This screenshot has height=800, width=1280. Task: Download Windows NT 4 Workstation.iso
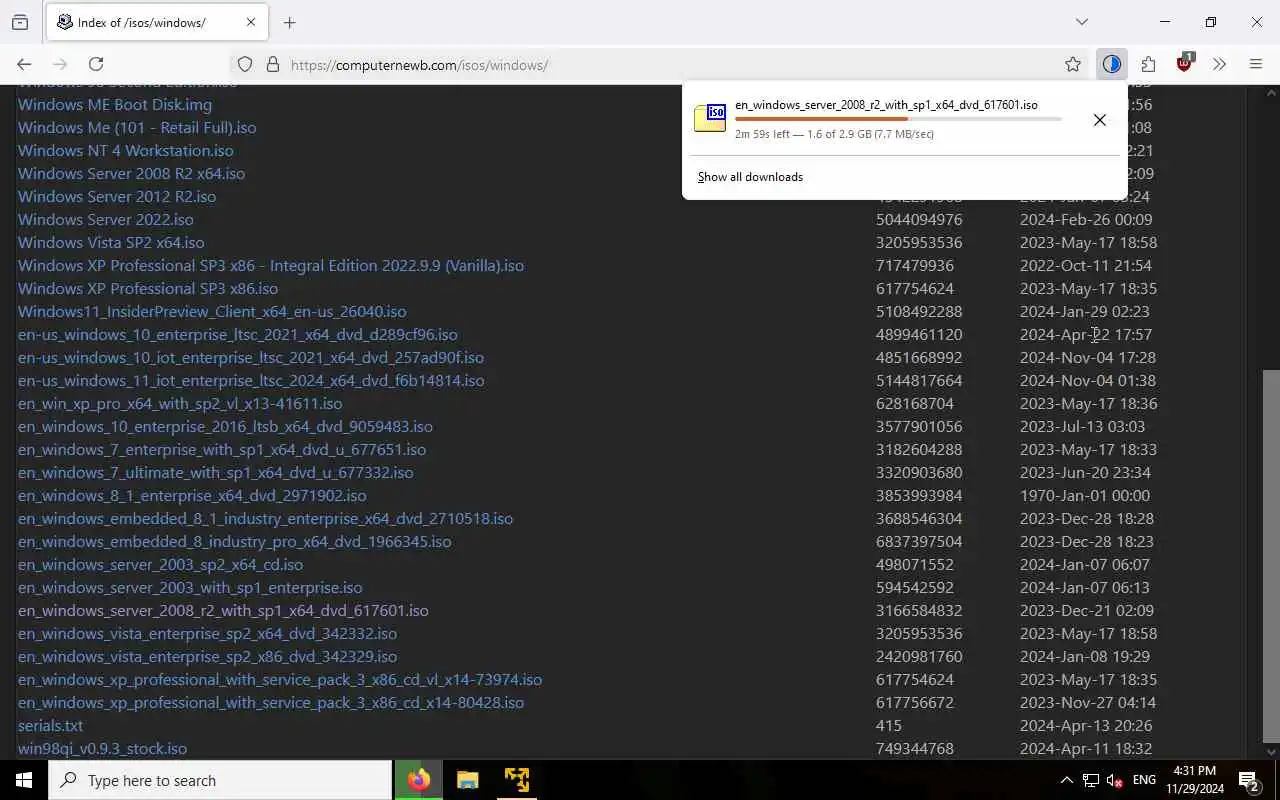pyautogui.click(x=126, y=150)
